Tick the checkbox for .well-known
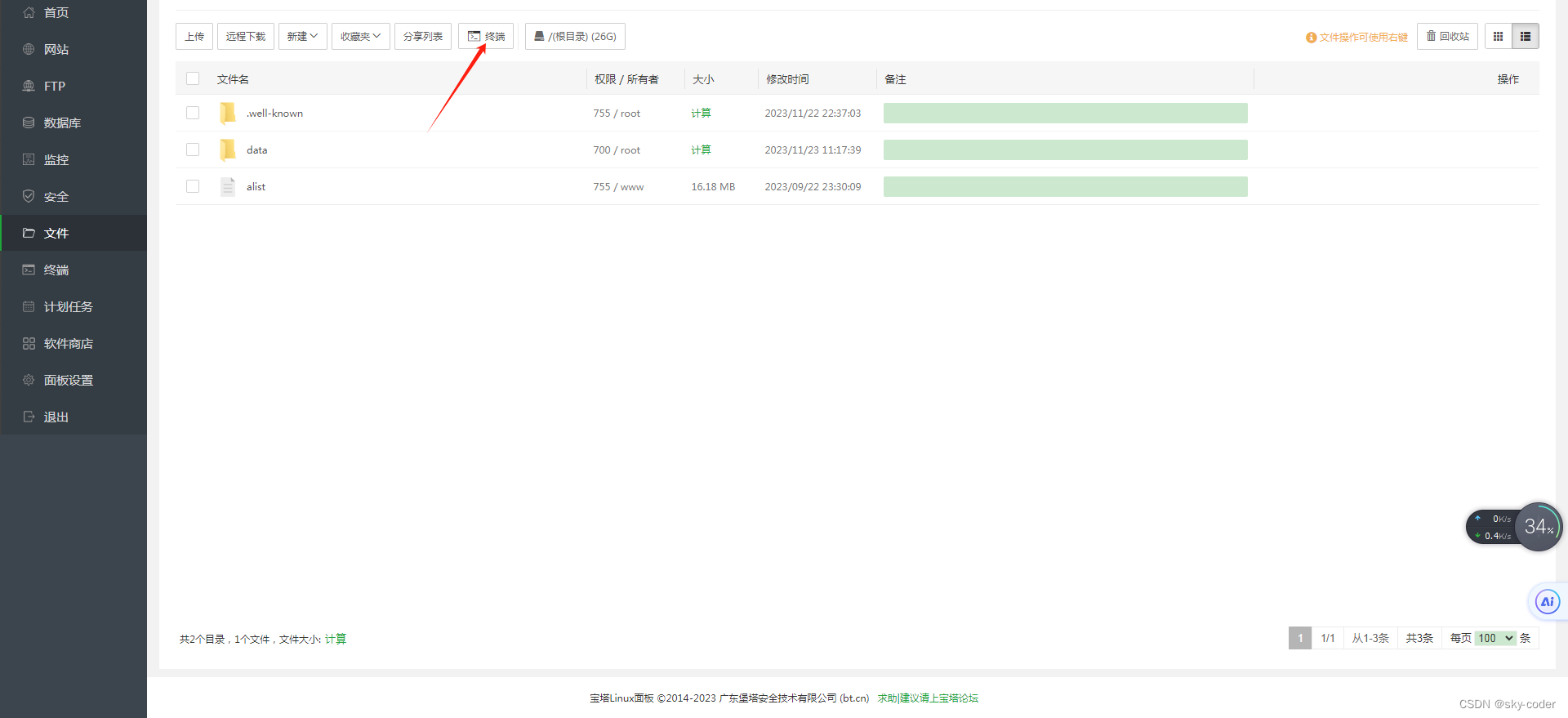Viewport: 1568px width, 718px height. (193, 113)
